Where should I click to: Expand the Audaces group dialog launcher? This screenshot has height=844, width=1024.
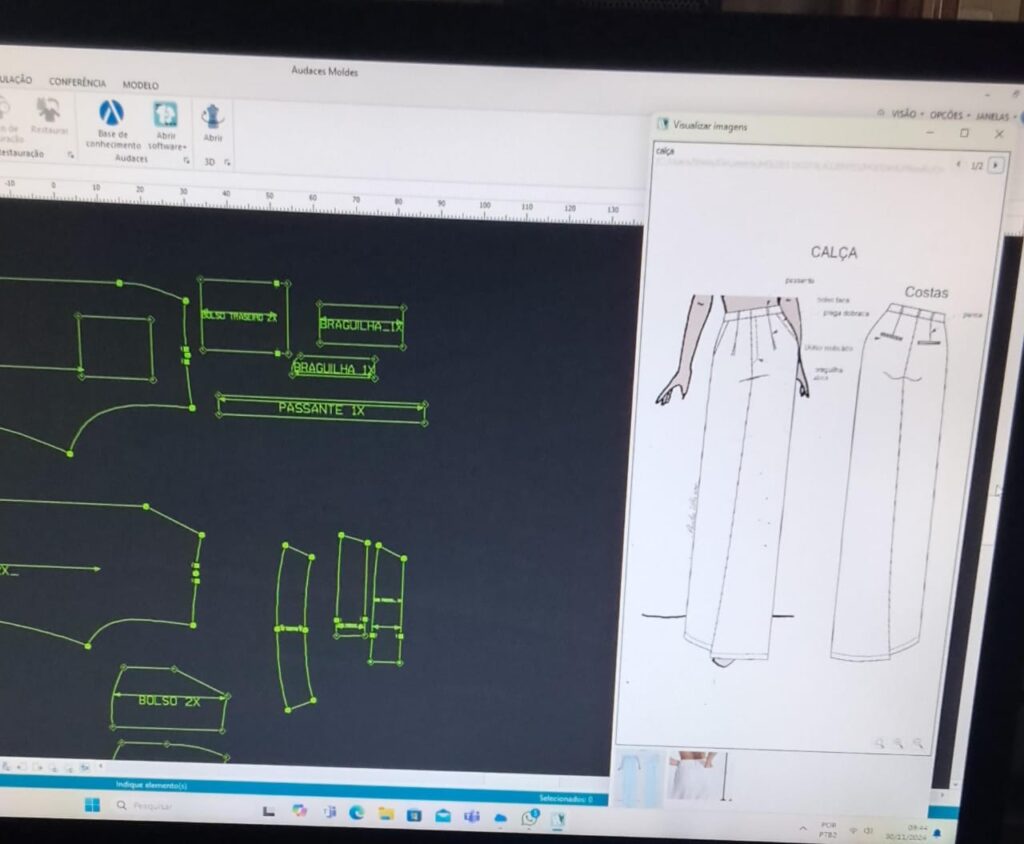(x=186, y=160)
